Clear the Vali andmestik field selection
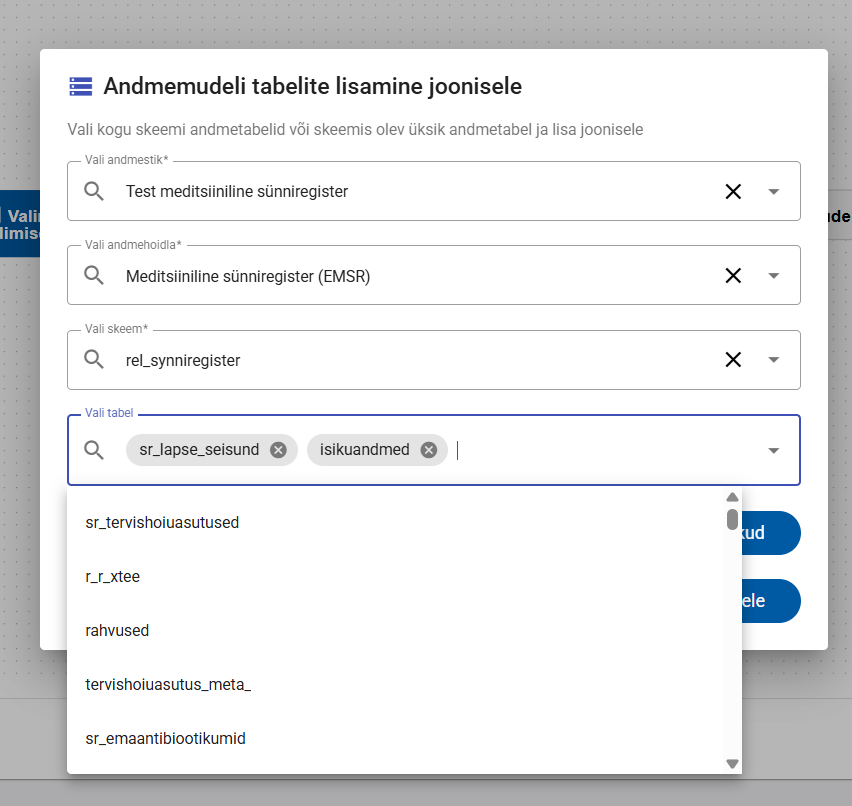Screen dimensions: 852x806 click(x=733, y=191)
